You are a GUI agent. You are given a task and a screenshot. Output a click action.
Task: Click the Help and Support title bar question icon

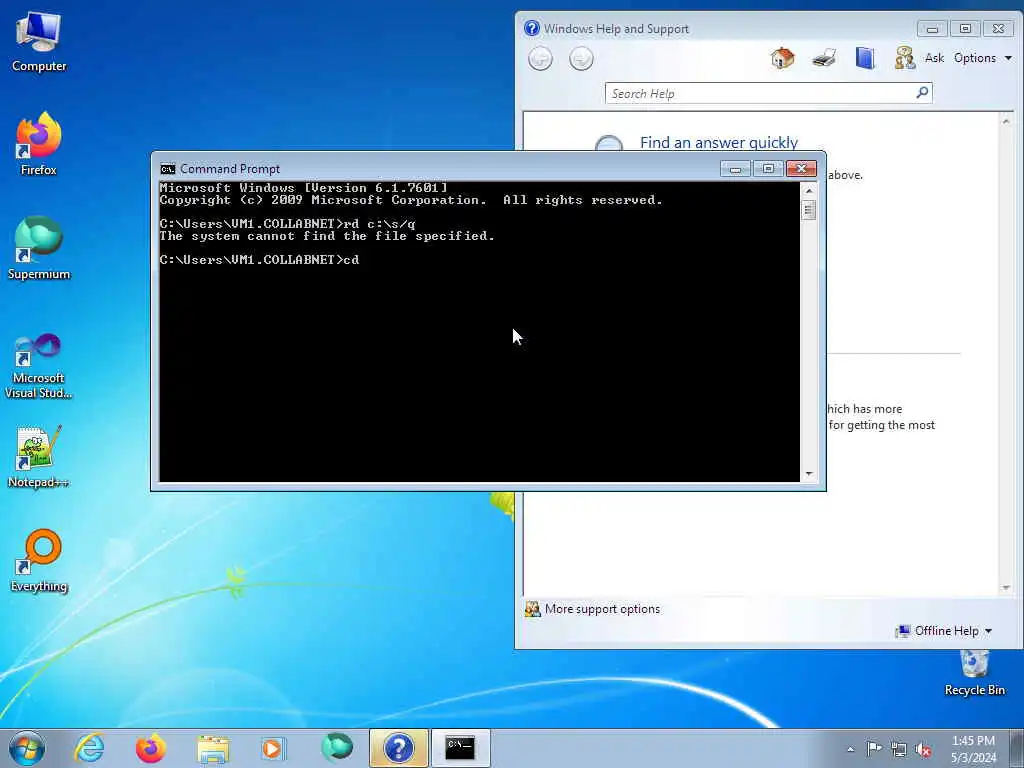tap(532, 28)
